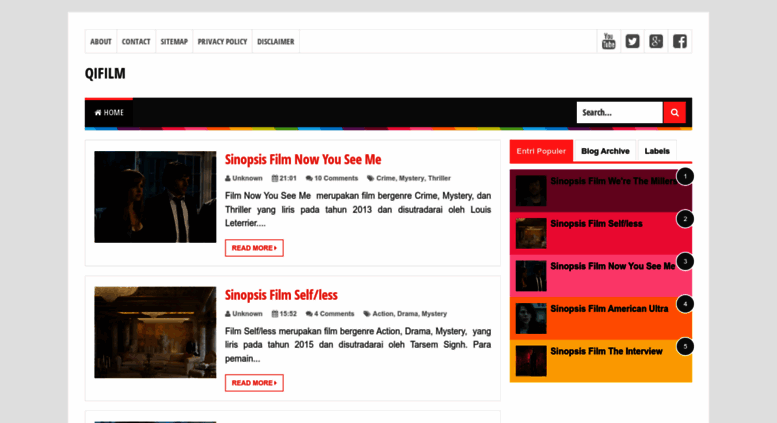The image size is (777, 423).
Task: Open the Twitter social icon
Action: pyautogui.click(x=632, y=41)
